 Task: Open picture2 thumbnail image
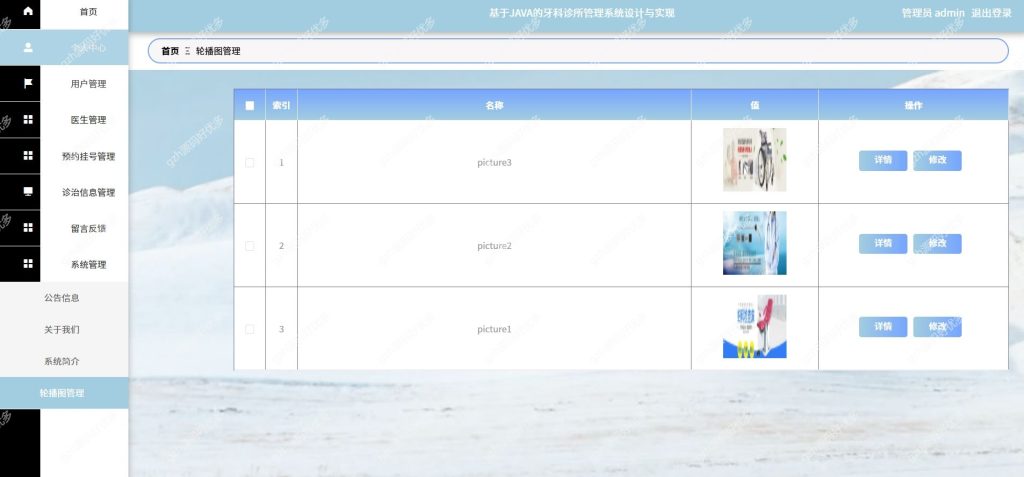[x=754, y=243]
